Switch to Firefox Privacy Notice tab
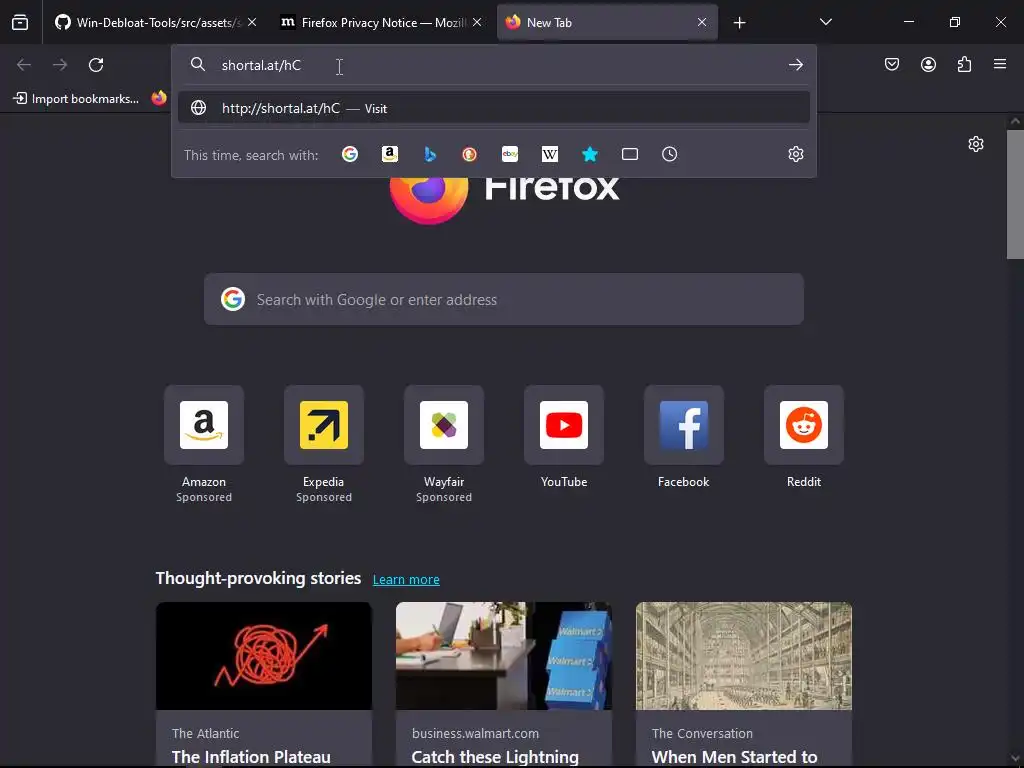 click(381, 23)
